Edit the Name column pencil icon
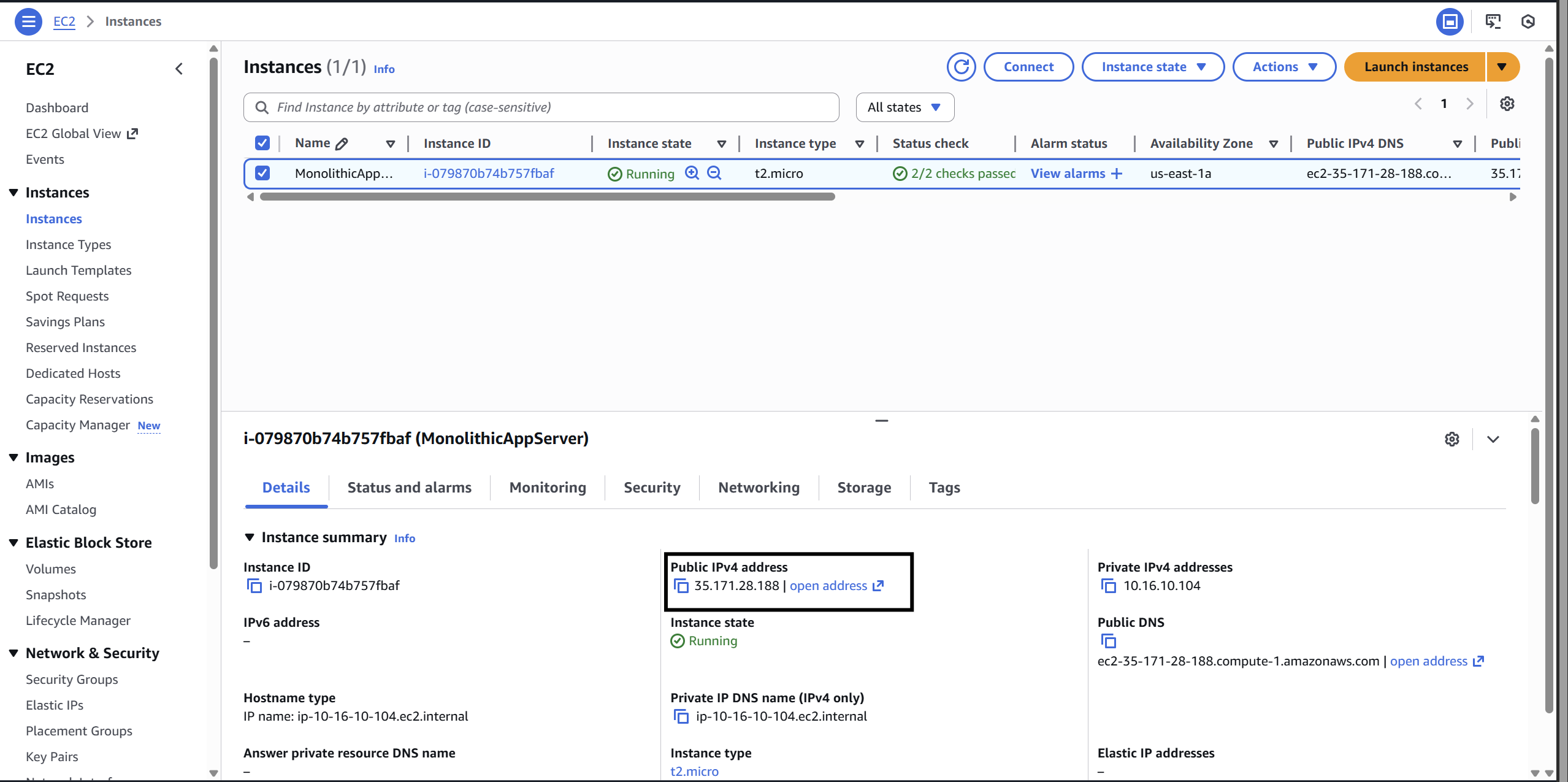The width and height of the screenshot is (1568, 782). click(342, 144)
